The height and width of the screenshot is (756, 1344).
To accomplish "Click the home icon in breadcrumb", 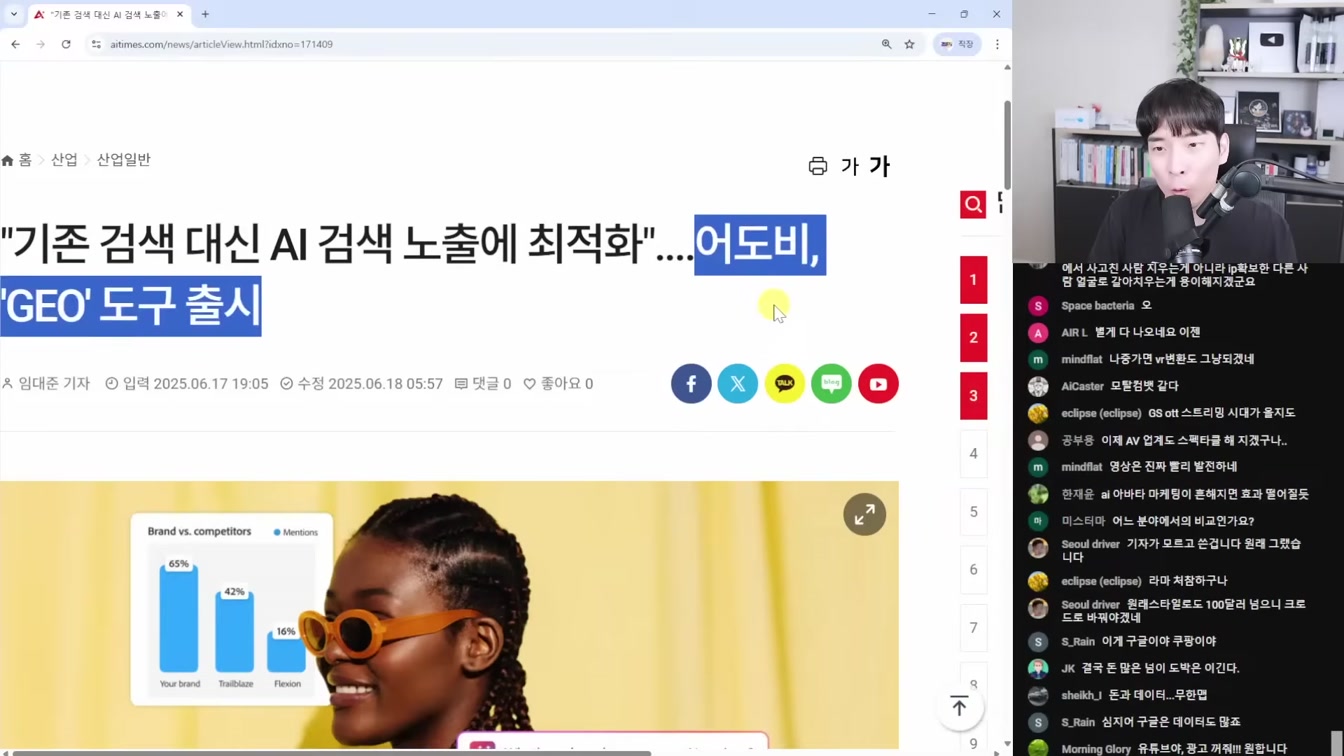I will point(8,160).
